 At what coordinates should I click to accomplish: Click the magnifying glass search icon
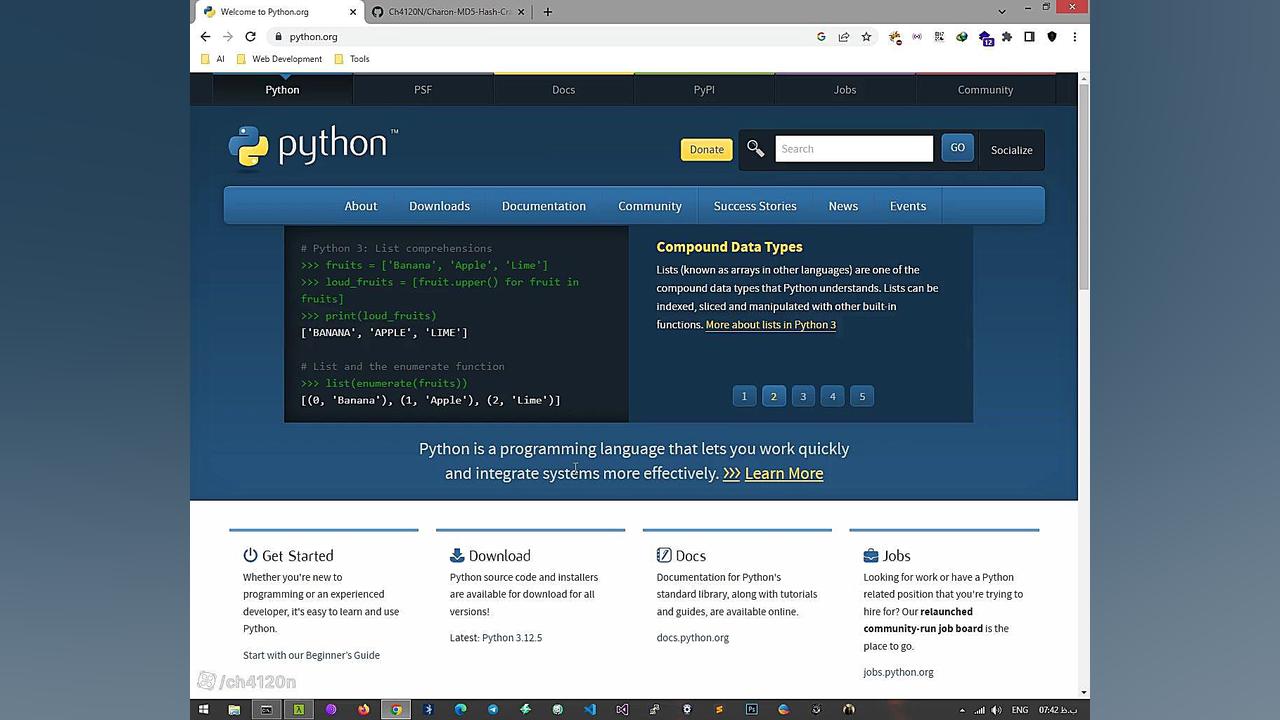tap(756, 149)
